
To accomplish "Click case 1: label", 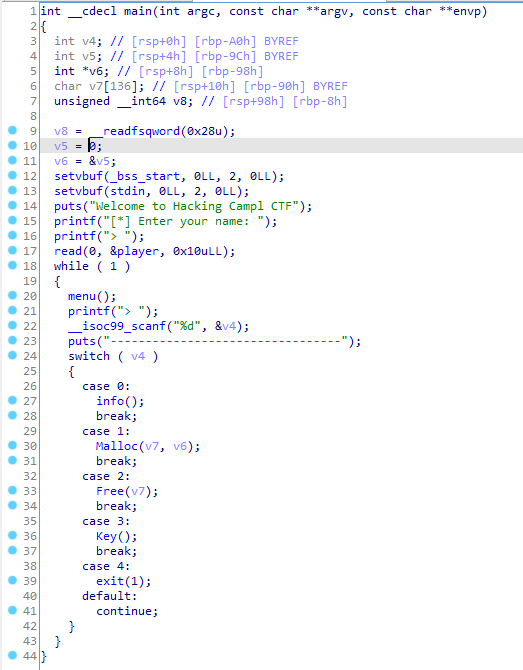I will [x=106, y=431].
